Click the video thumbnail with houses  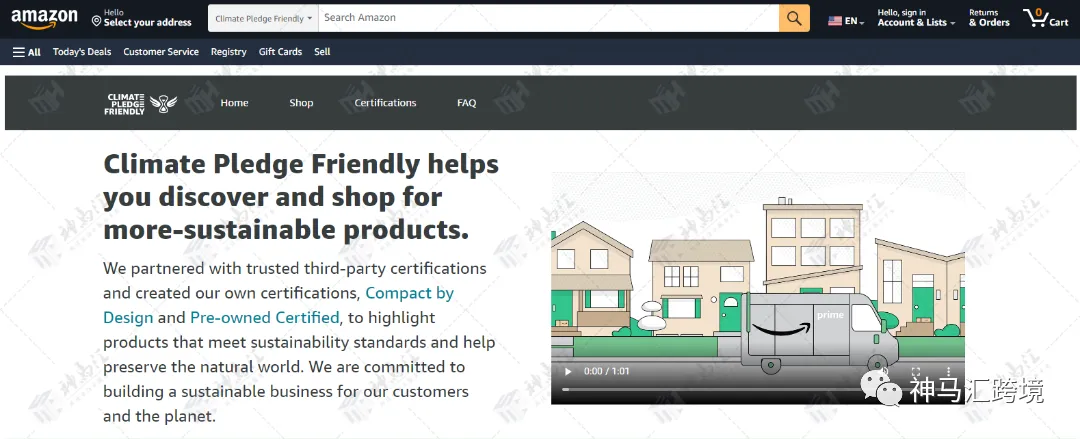point(758,288)
